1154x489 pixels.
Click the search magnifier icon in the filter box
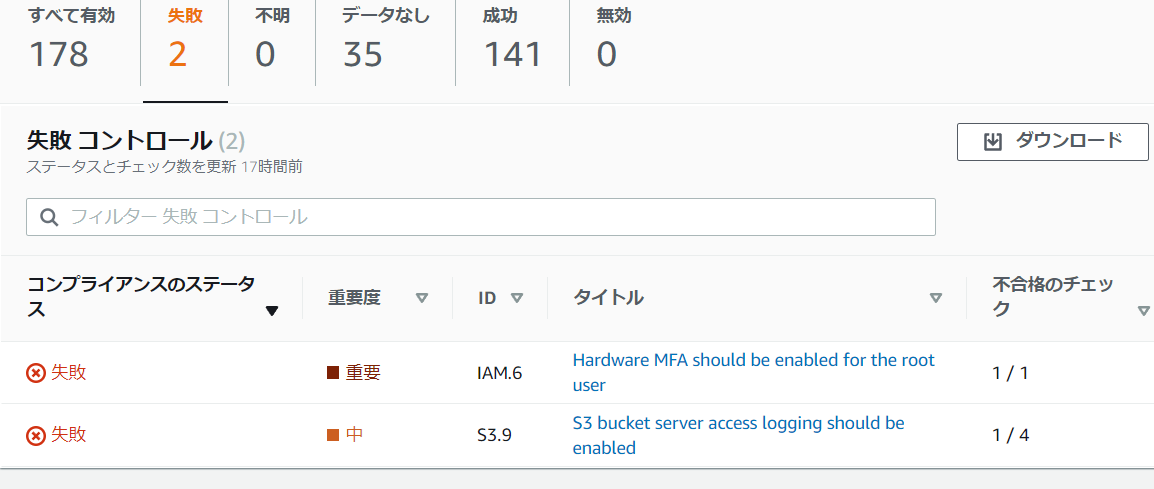tap(48, 217)
